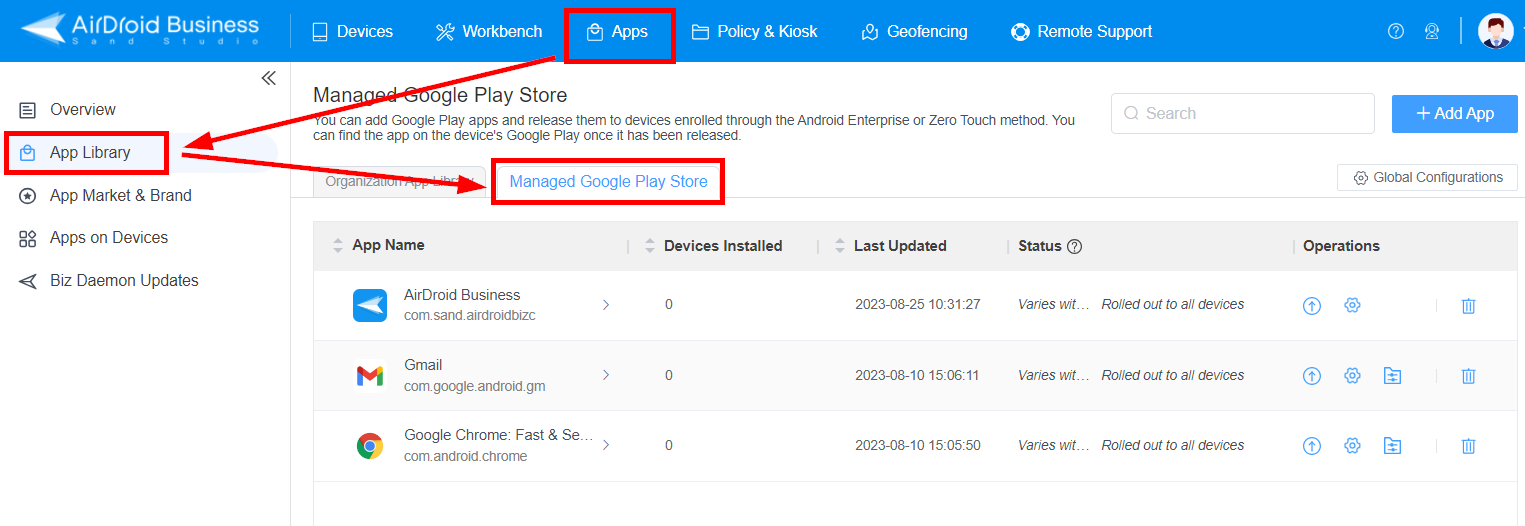Click the Add App button

[x=1454, y=113]
